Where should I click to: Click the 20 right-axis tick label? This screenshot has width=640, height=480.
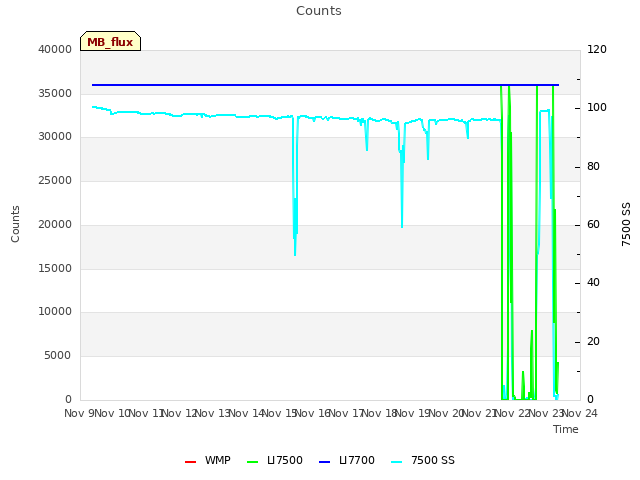coord(593,341)
